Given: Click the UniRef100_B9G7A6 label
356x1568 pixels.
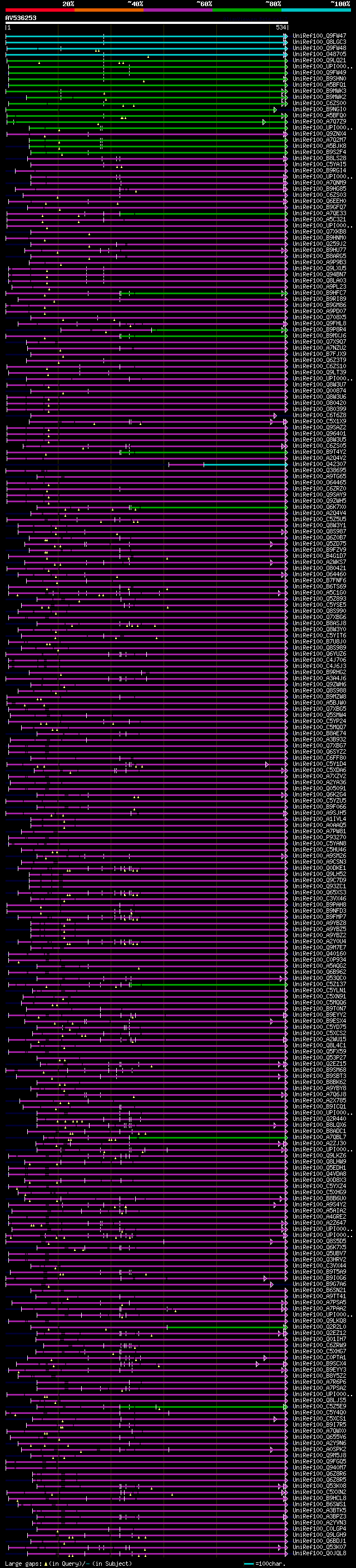Looking at the screenshot, I should point(319,1284).
